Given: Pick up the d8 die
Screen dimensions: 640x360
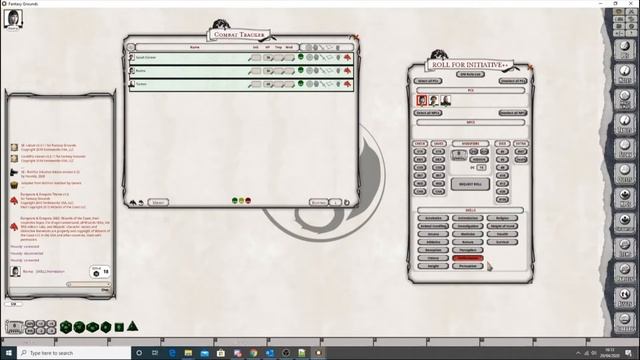Looking at the screenshot, I should tap(106, 327).
